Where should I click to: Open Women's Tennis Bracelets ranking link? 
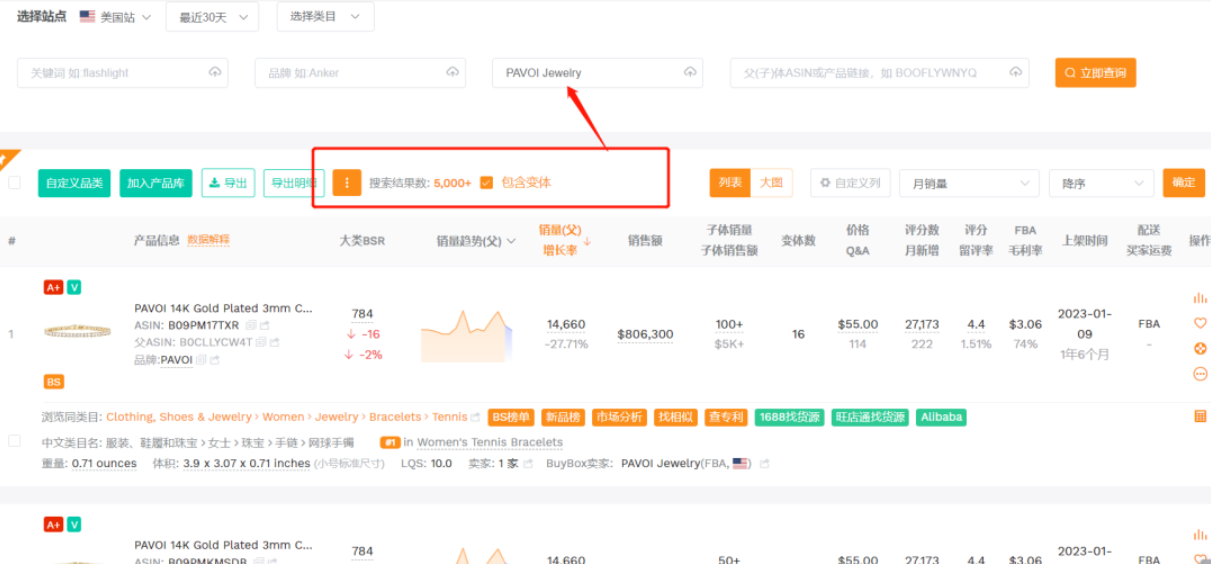point(490,442)
